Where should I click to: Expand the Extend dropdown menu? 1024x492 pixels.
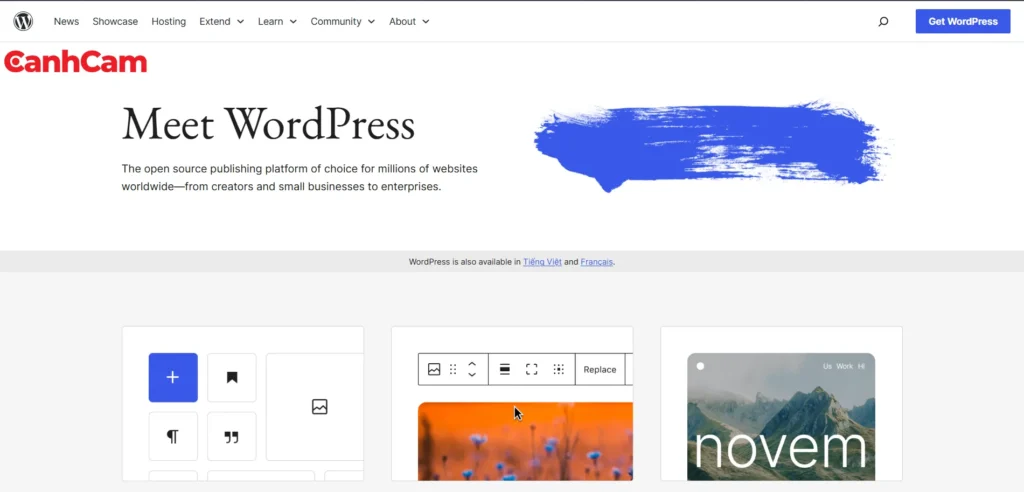point(221,22)
